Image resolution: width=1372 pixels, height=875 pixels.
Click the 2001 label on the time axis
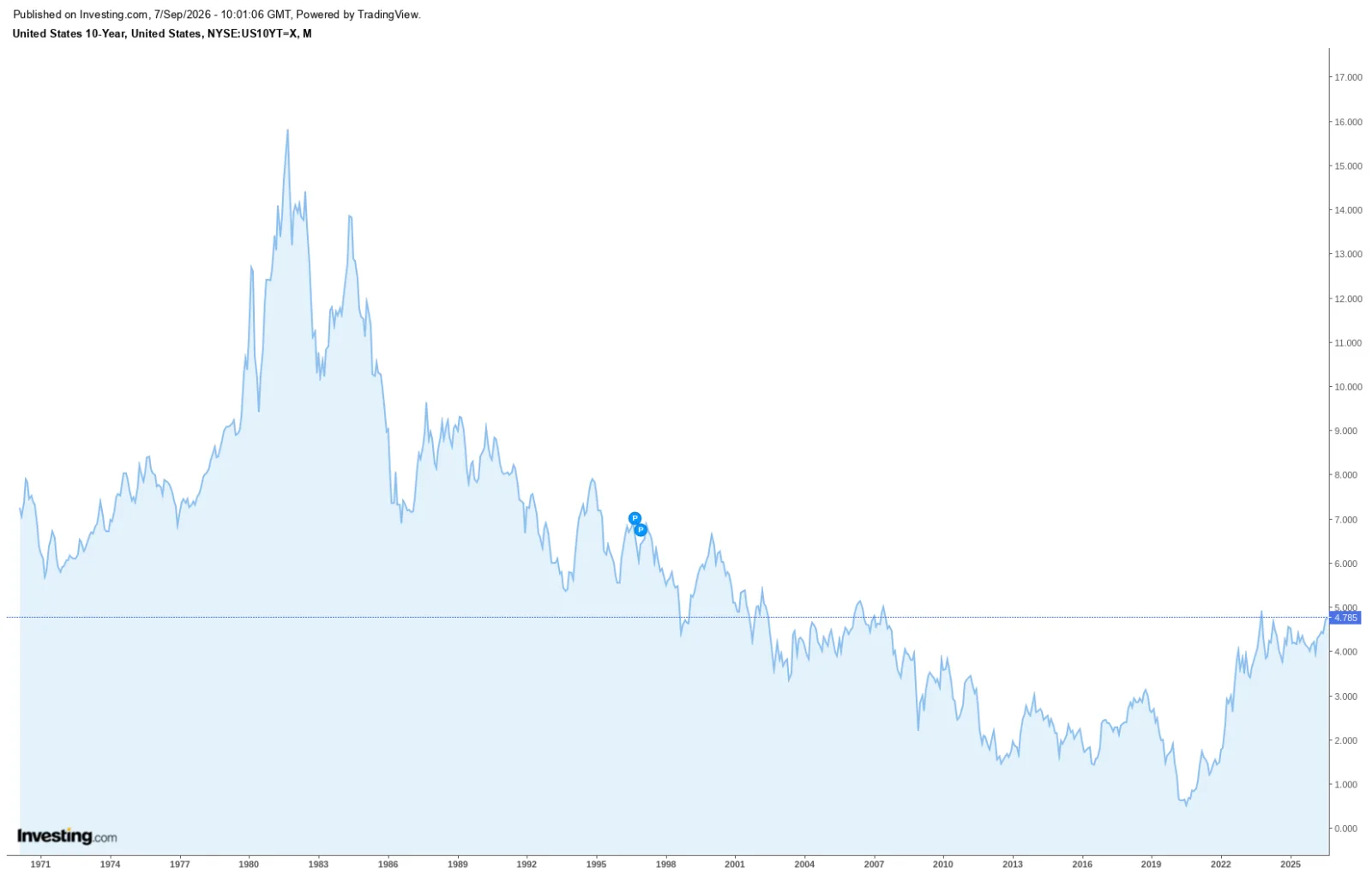735,864
